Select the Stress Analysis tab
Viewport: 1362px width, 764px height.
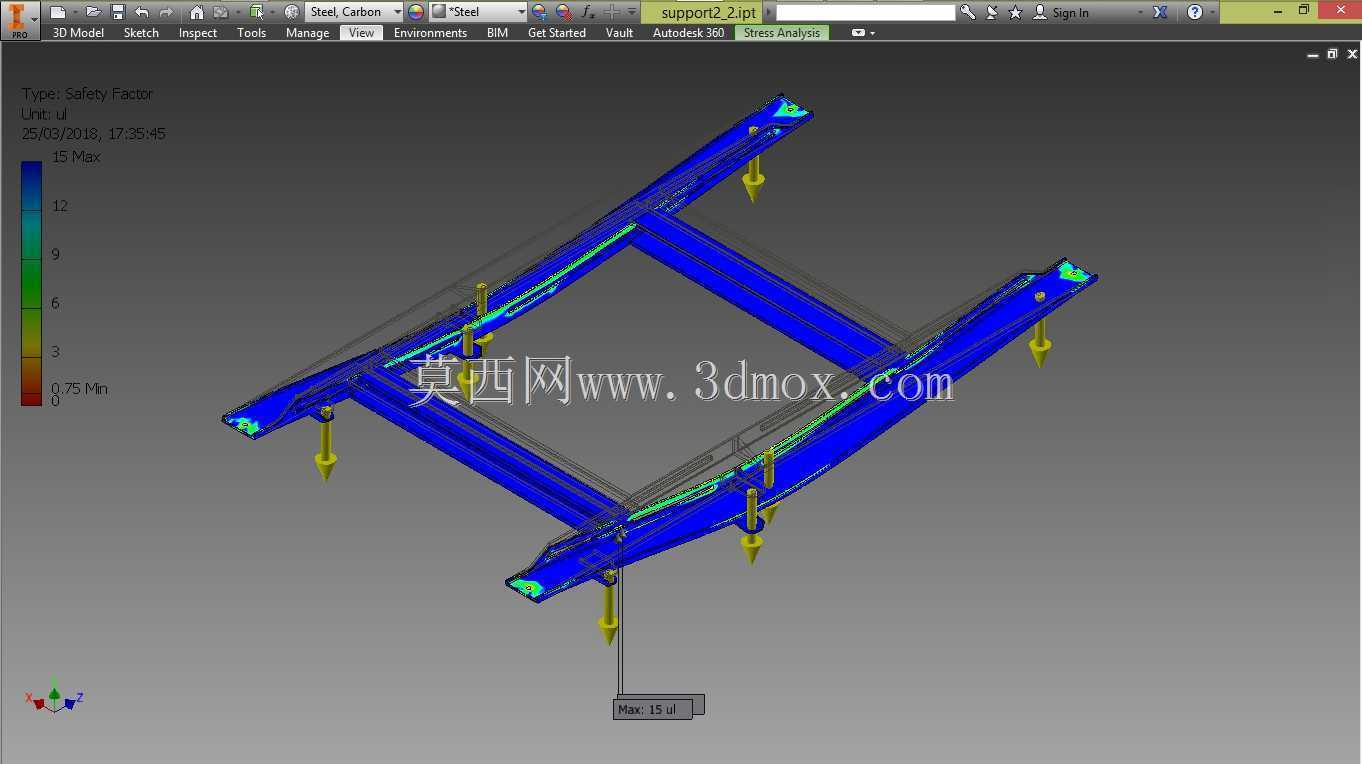[x=782, y=33]
